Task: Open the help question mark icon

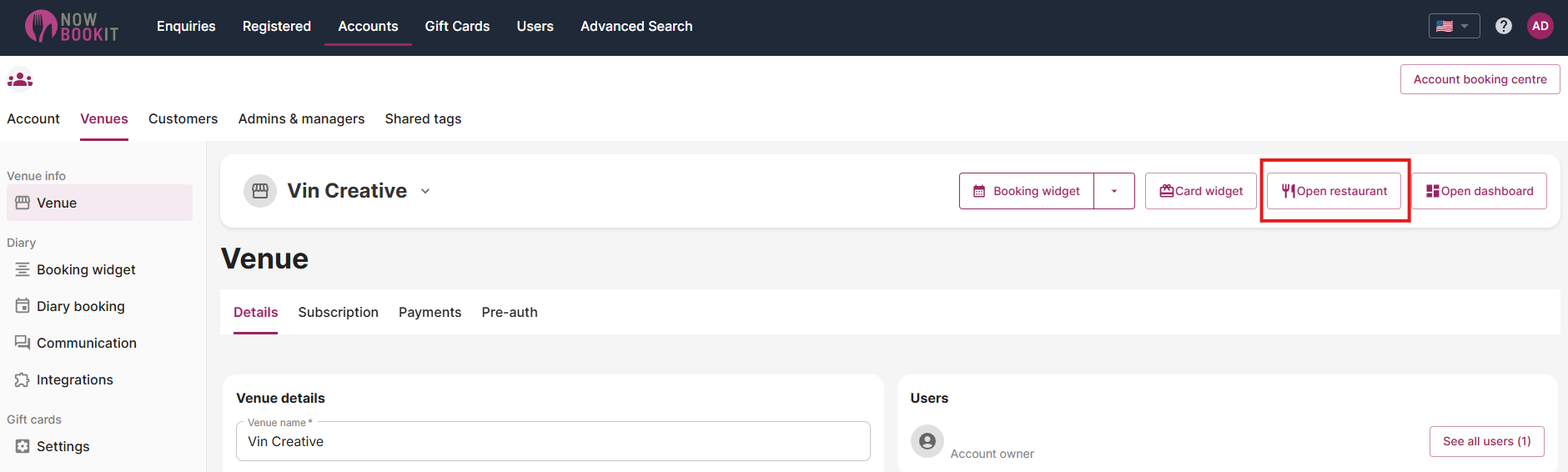Action: 1503,26
